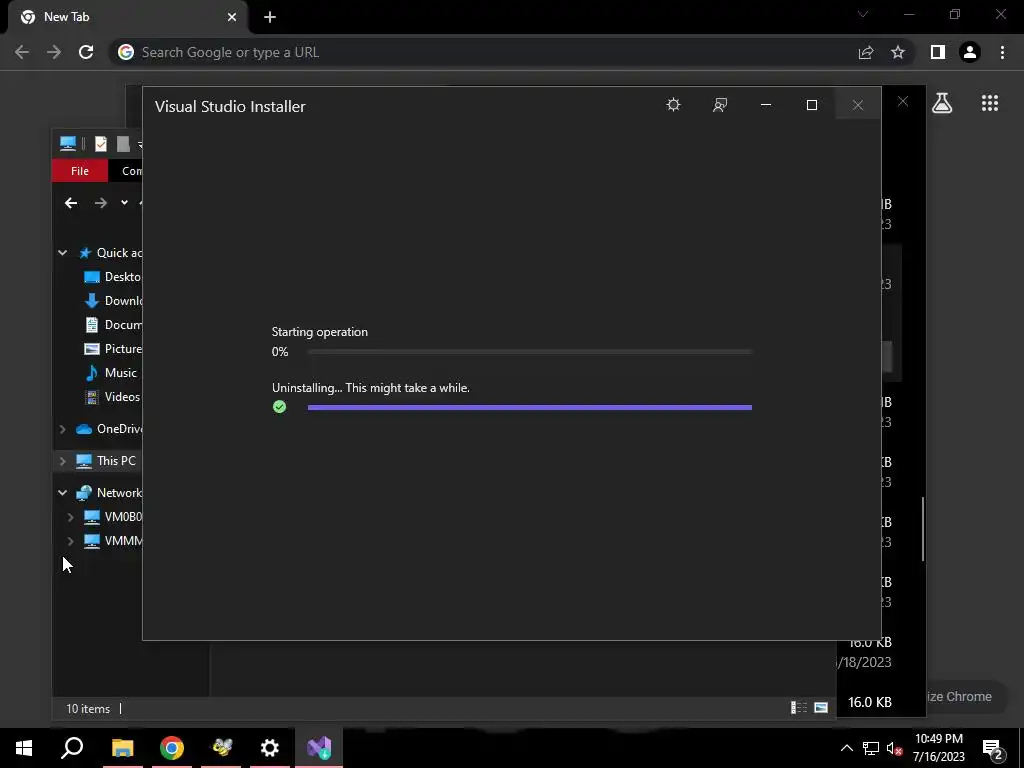Click the 'Uninstalling... This might take a while.' text
The width and height of the screenshot is (1024, 768).
coord(370,388)
